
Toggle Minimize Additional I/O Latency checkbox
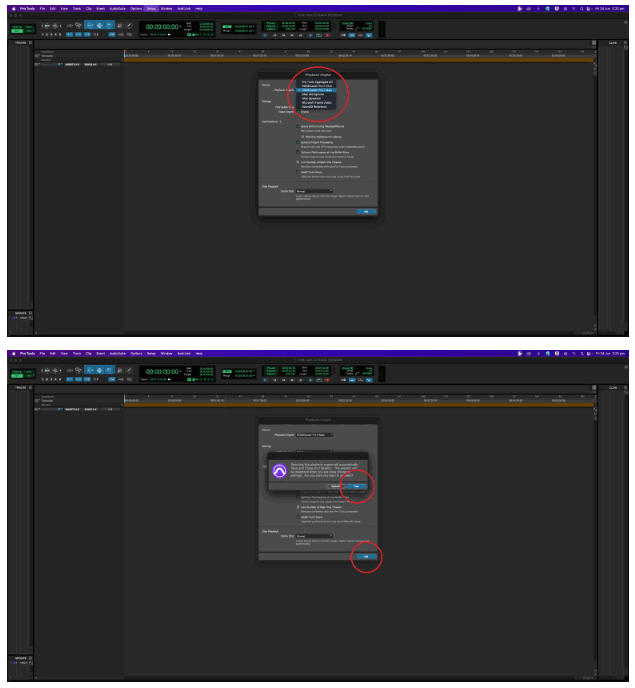(303, 136)
